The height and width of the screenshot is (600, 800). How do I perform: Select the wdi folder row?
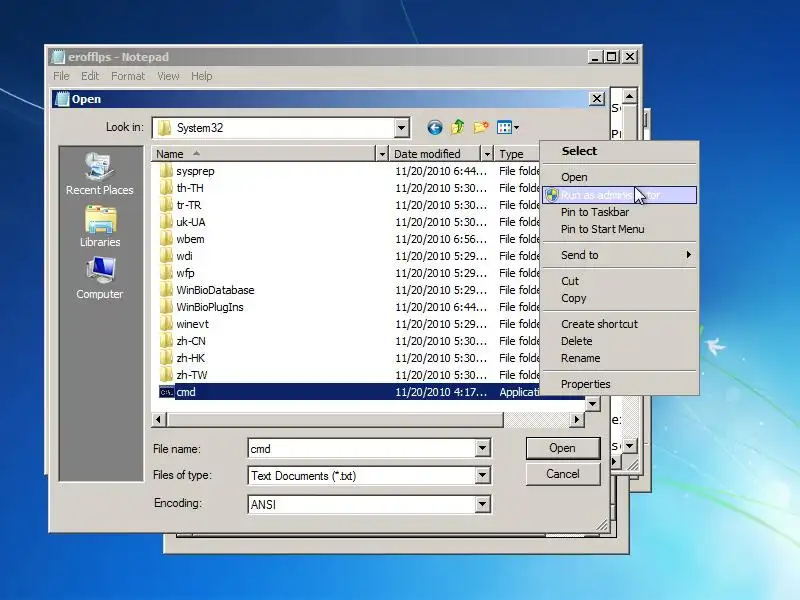point(348,256)
